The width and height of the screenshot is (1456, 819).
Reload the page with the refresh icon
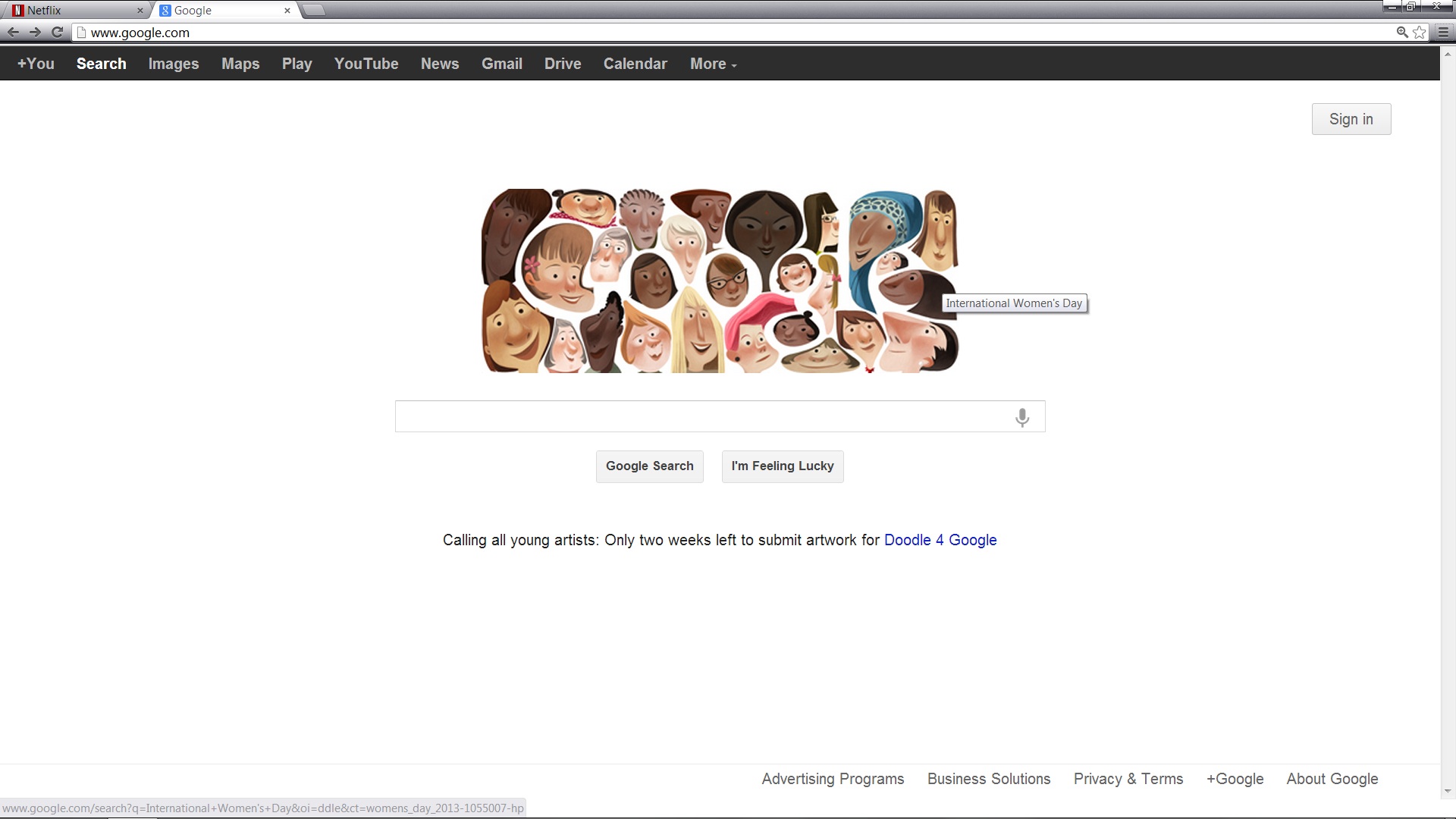[57, 32]
